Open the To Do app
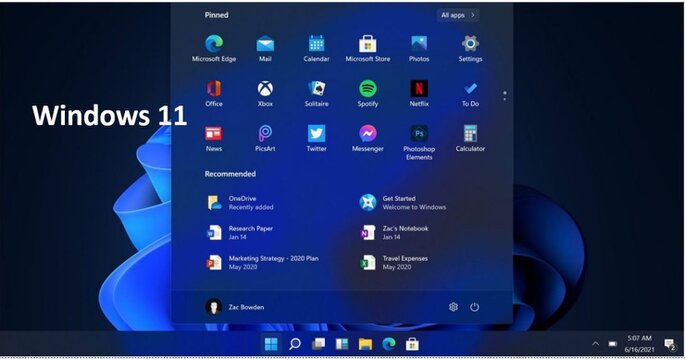Screen dimensions: 685x360 (x=470, y=93)
